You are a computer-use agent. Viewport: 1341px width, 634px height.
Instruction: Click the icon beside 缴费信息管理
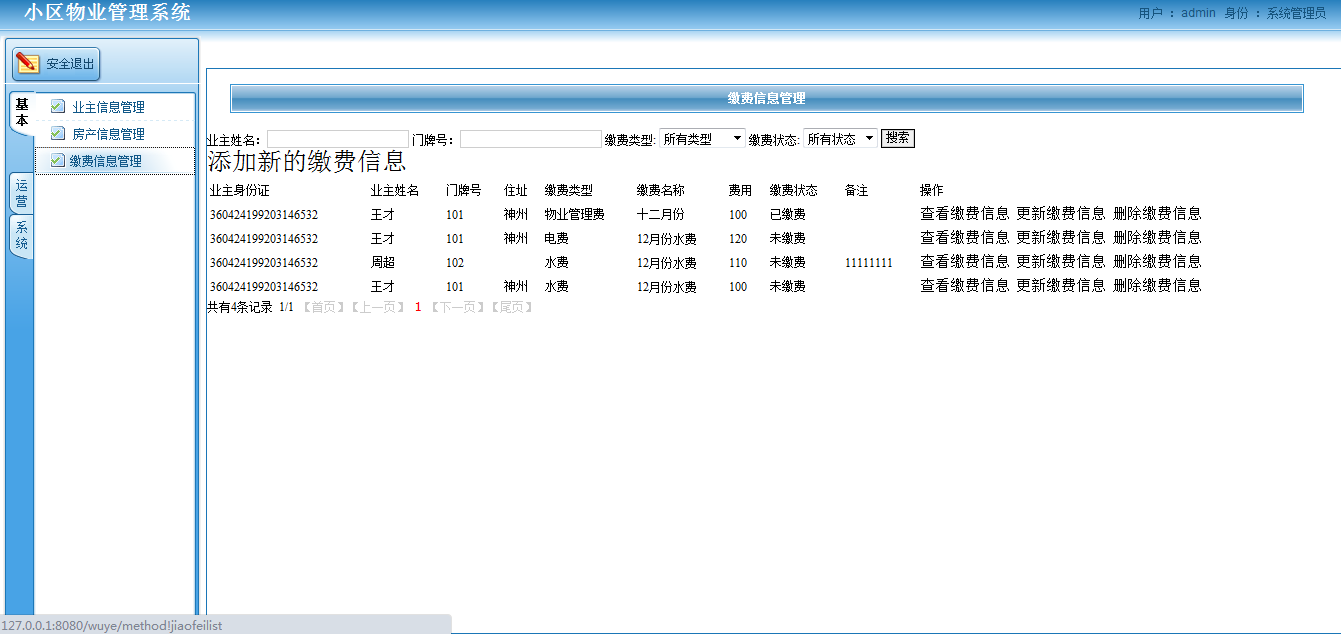point(58,160)
